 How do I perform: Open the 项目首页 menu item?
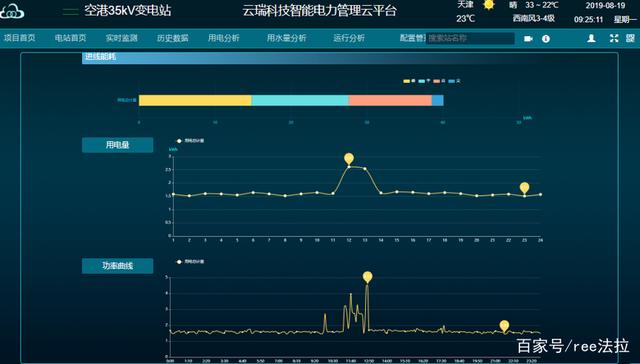click(x=20, y=38)
